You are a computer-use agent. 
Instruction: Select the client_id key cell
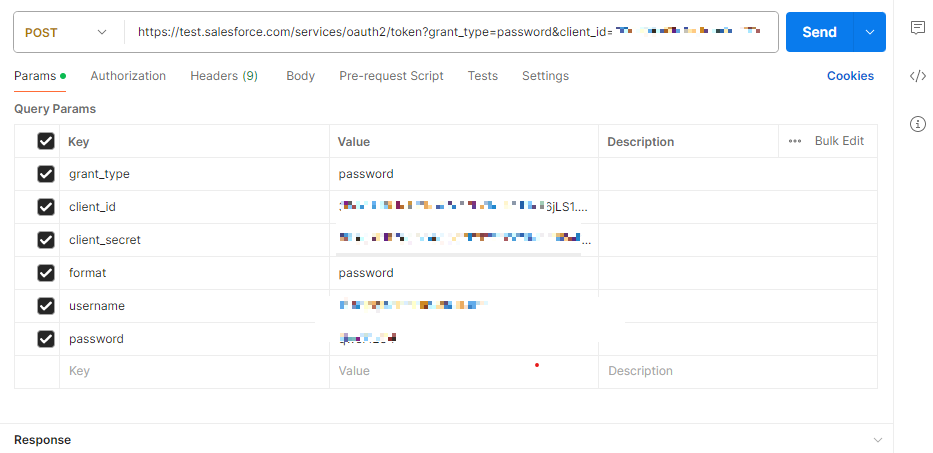pyautogui.click(x=194, y=207)
